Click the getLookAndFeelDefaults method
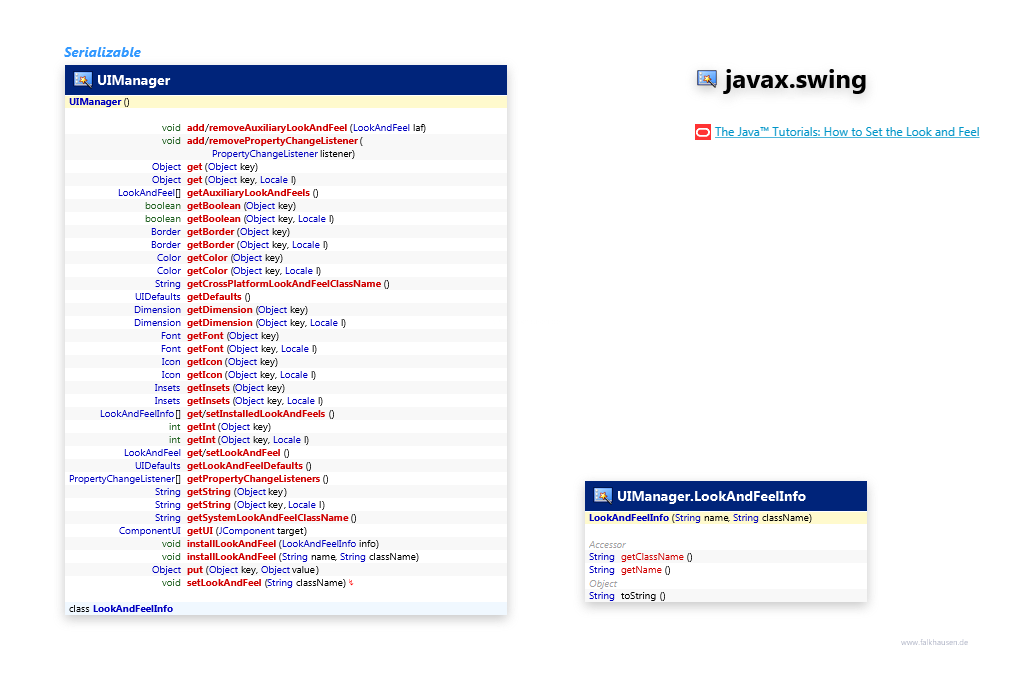Viewport: 1026px width, 688px height. tap(245, 466)
